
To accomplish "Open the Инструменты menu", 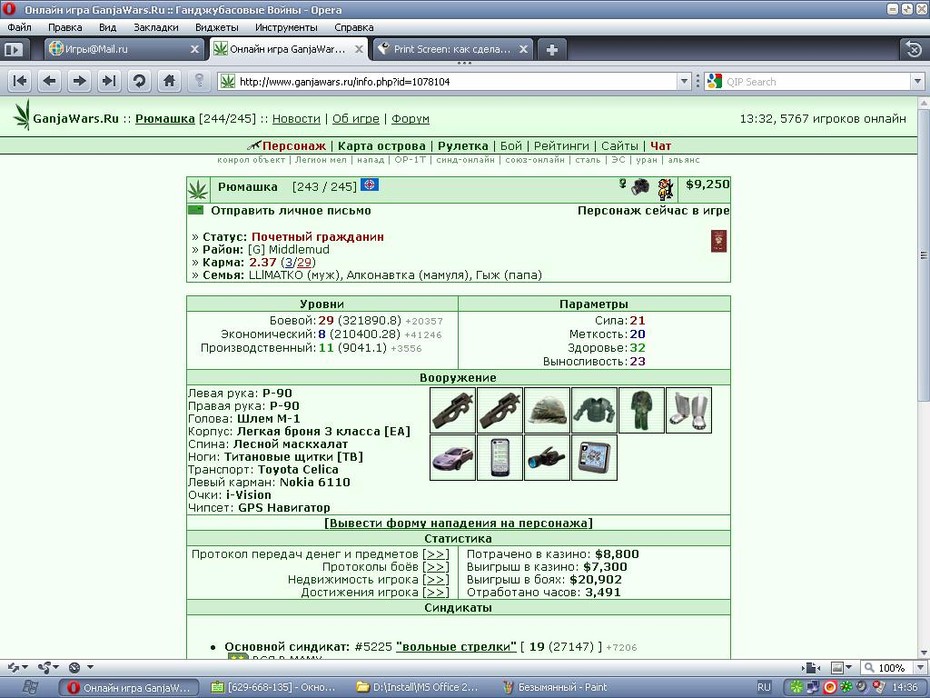I will tap(286, 27).
